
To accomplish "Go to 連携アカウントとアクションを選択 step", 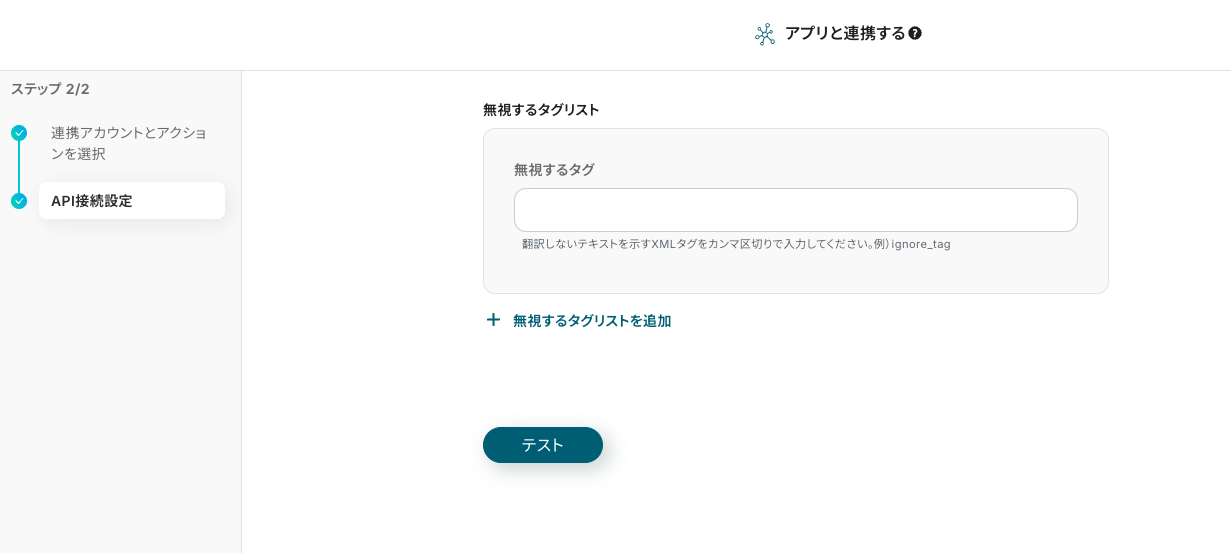I will pyautogui.click(x=128, y=143).
